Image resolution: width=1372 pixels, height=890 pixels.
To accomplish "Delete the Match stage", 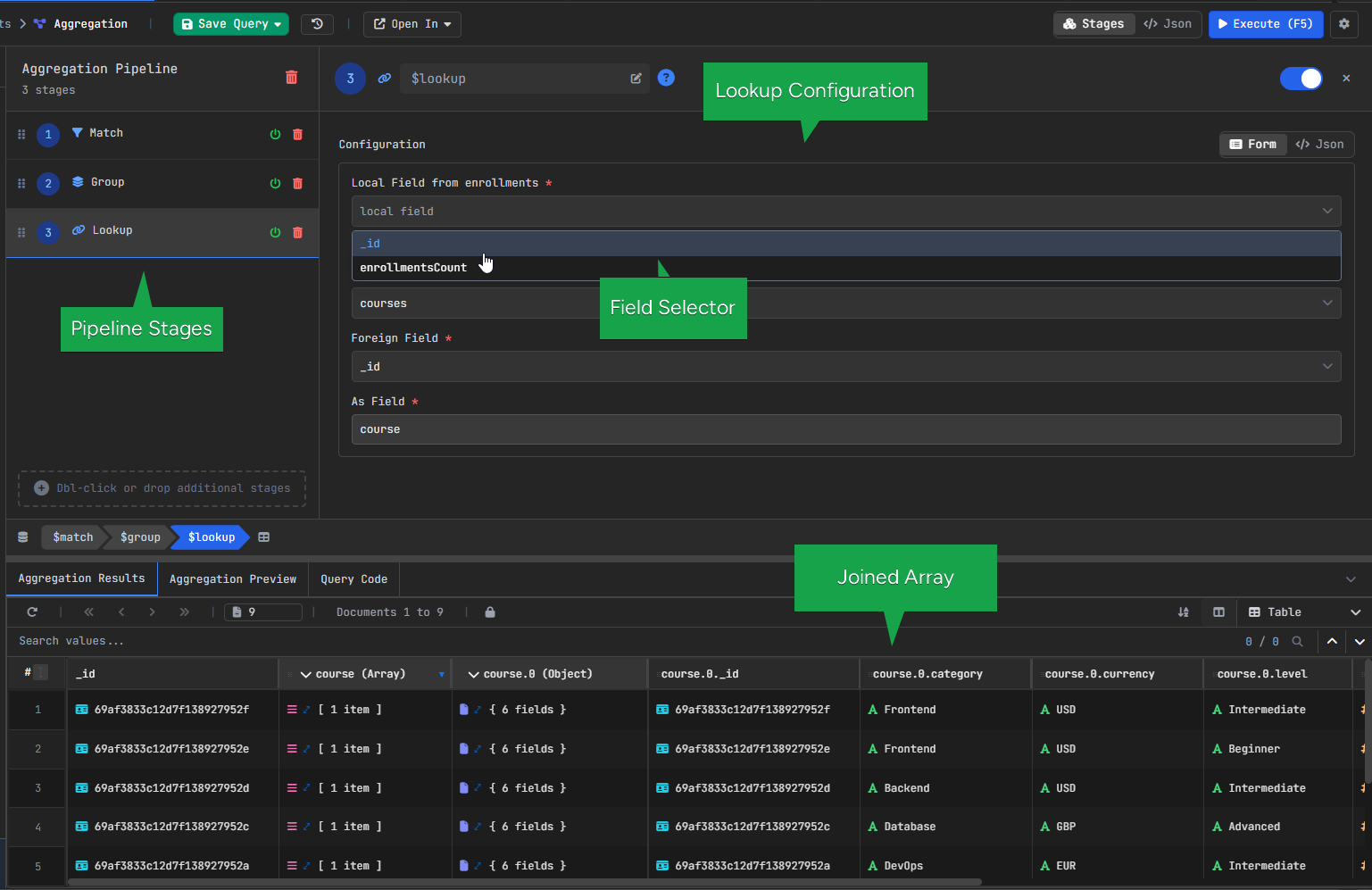I will click(298, 135).
